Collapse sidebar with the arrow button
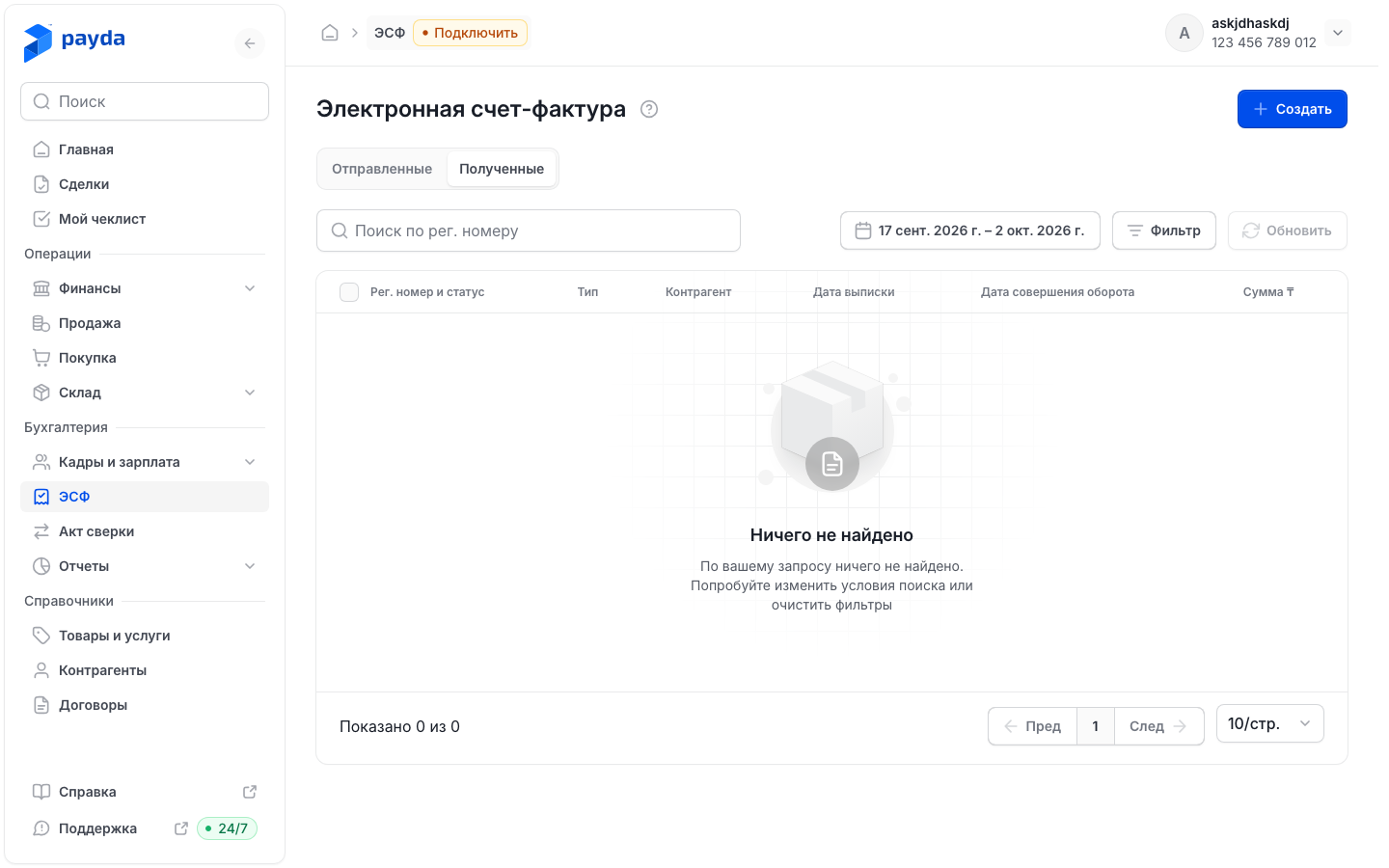 250,43
